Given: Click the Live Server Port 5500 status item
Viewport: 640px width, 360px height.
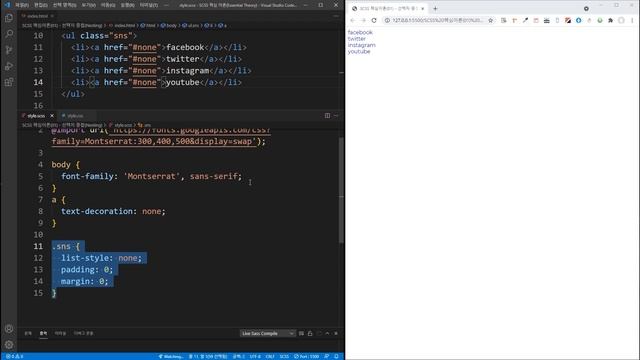Looking at the screenshot, I should 307,356.
